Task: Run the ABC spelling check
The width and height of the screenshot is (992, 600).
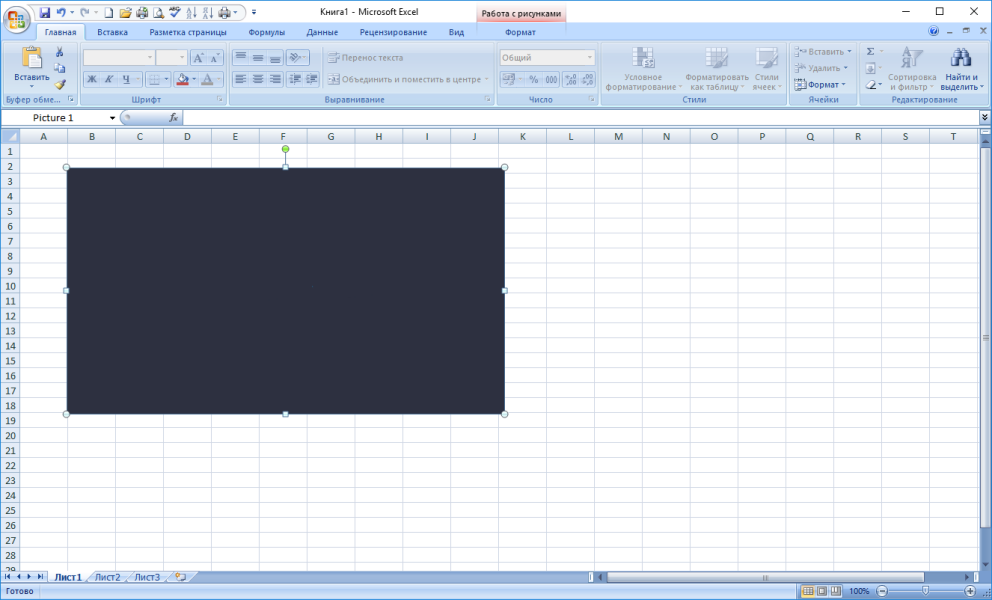Action: (x=175, y=12)
